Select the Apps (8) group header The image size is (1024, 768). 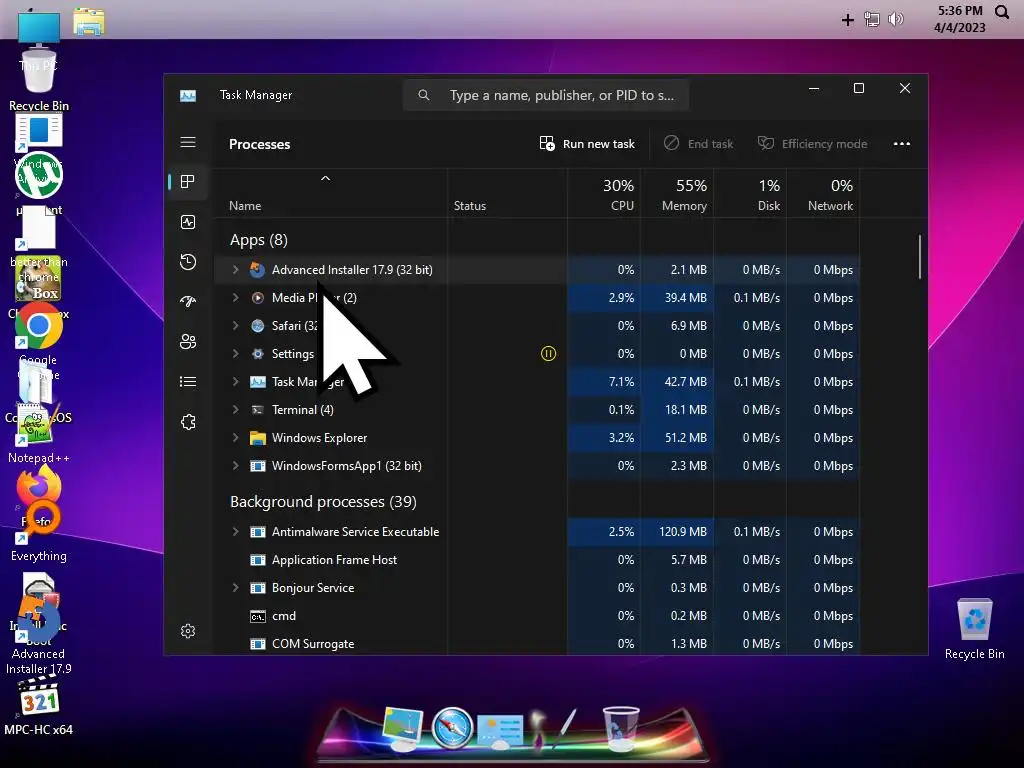tap(259, 240)
